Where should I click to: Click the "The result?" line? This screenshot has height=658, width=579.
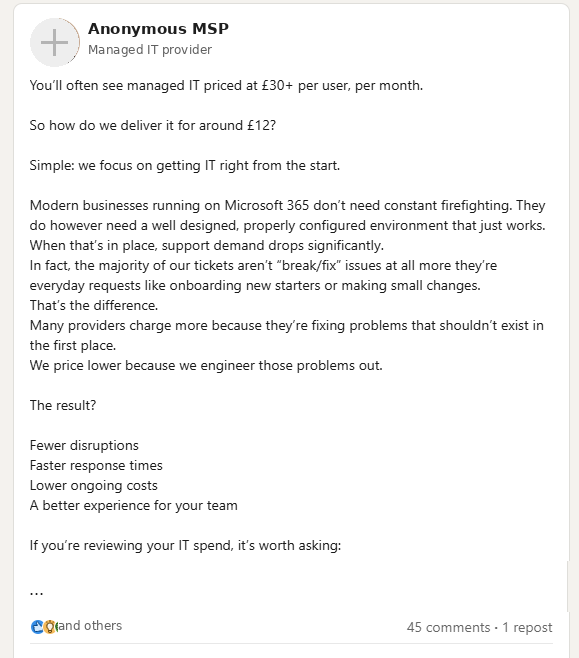click(63, 405)
